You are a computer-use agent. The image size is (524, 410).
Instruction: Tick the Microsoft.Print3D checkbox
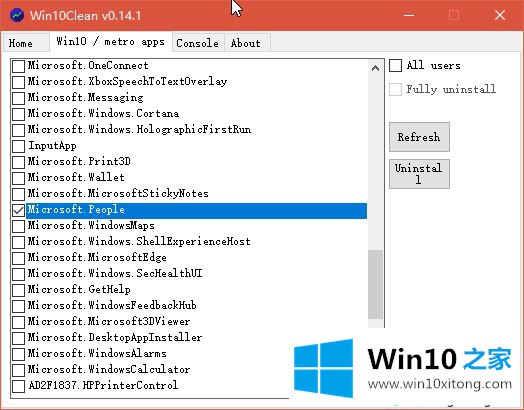(18, 162)
